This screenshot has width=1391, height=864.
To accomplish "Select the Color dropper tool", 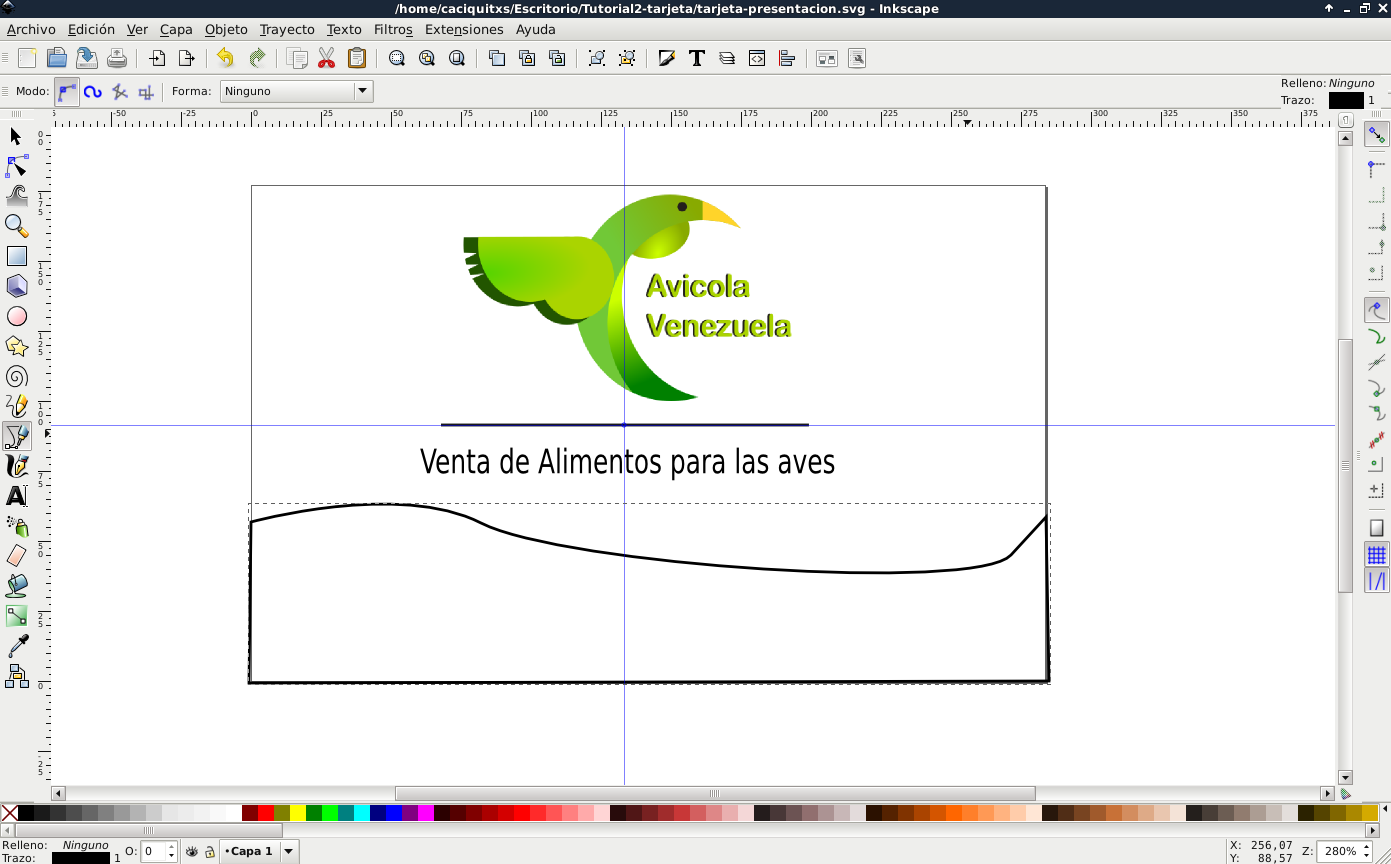I will (x=16, y=646).
